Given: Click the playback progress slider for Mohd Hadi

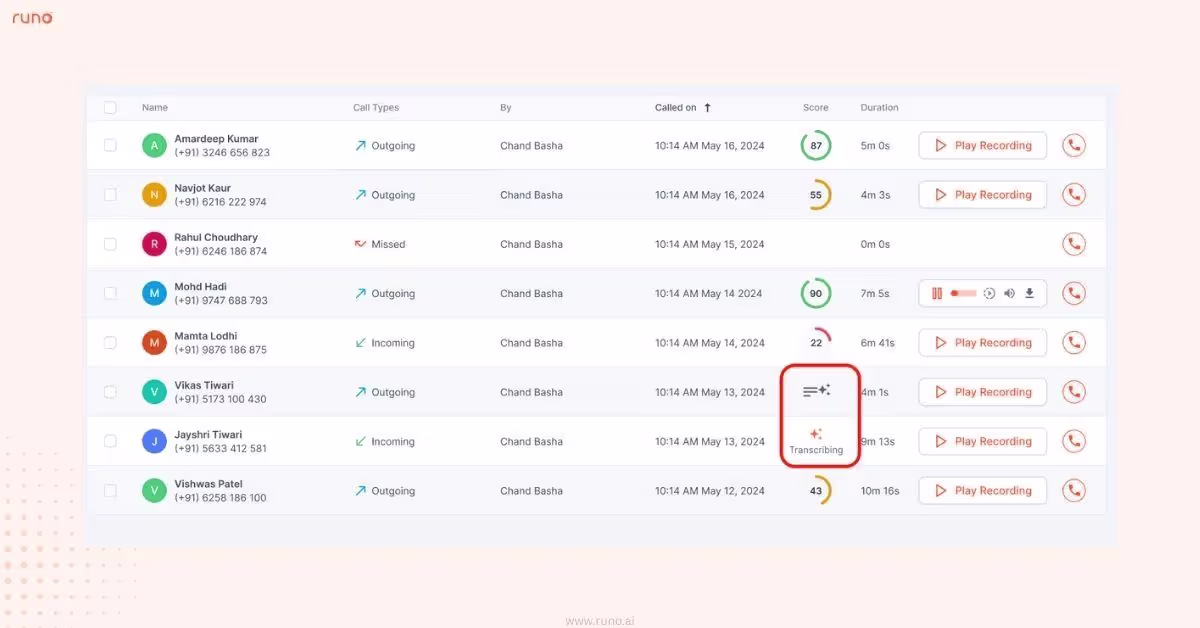Looking at the screenshot, I should [962, 293].
